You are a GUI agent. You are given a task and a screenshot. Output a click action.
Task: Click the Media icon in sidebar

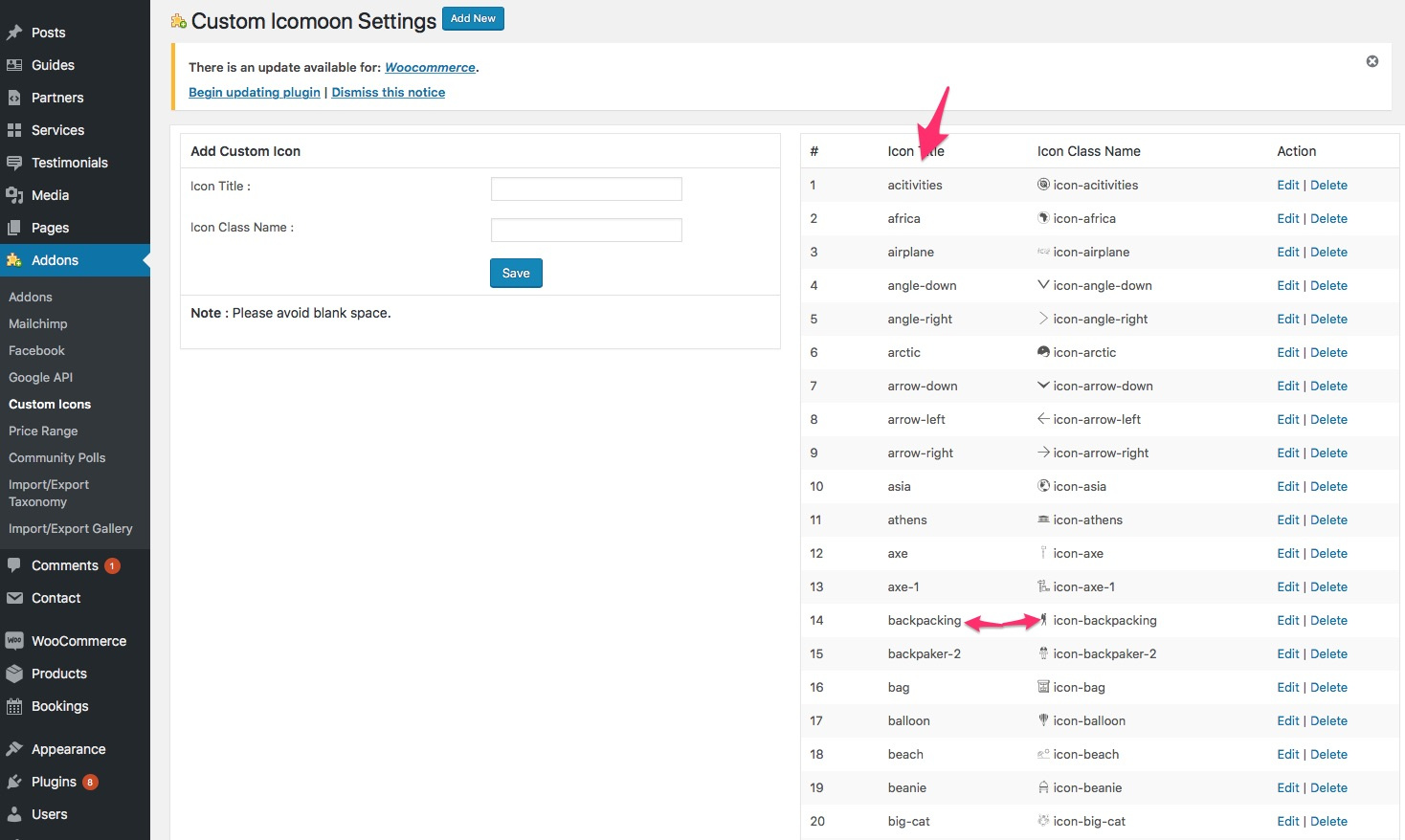(14, 195)
